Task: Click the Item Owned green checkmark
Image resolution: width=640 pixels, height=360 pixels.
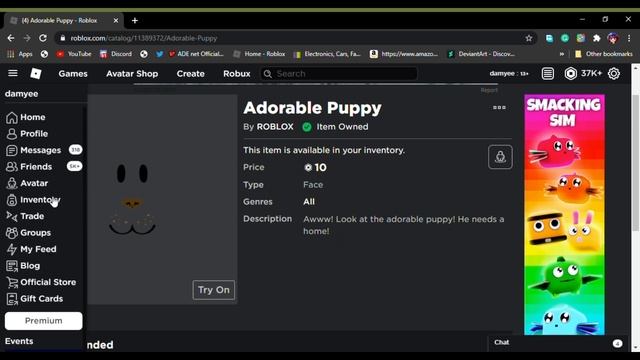Action: coord(307,127)
